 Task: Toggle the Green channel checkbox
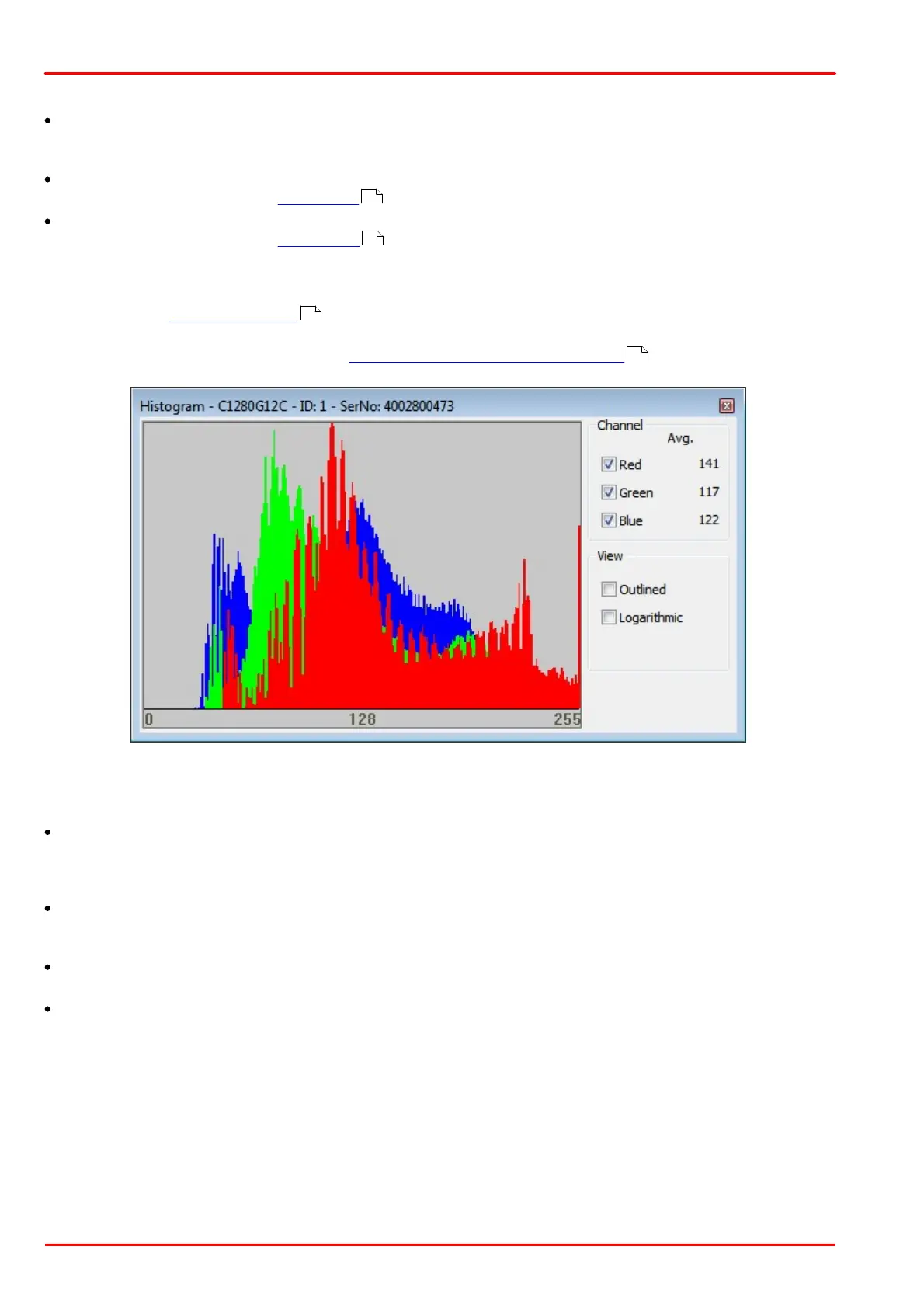pos(609,492)
